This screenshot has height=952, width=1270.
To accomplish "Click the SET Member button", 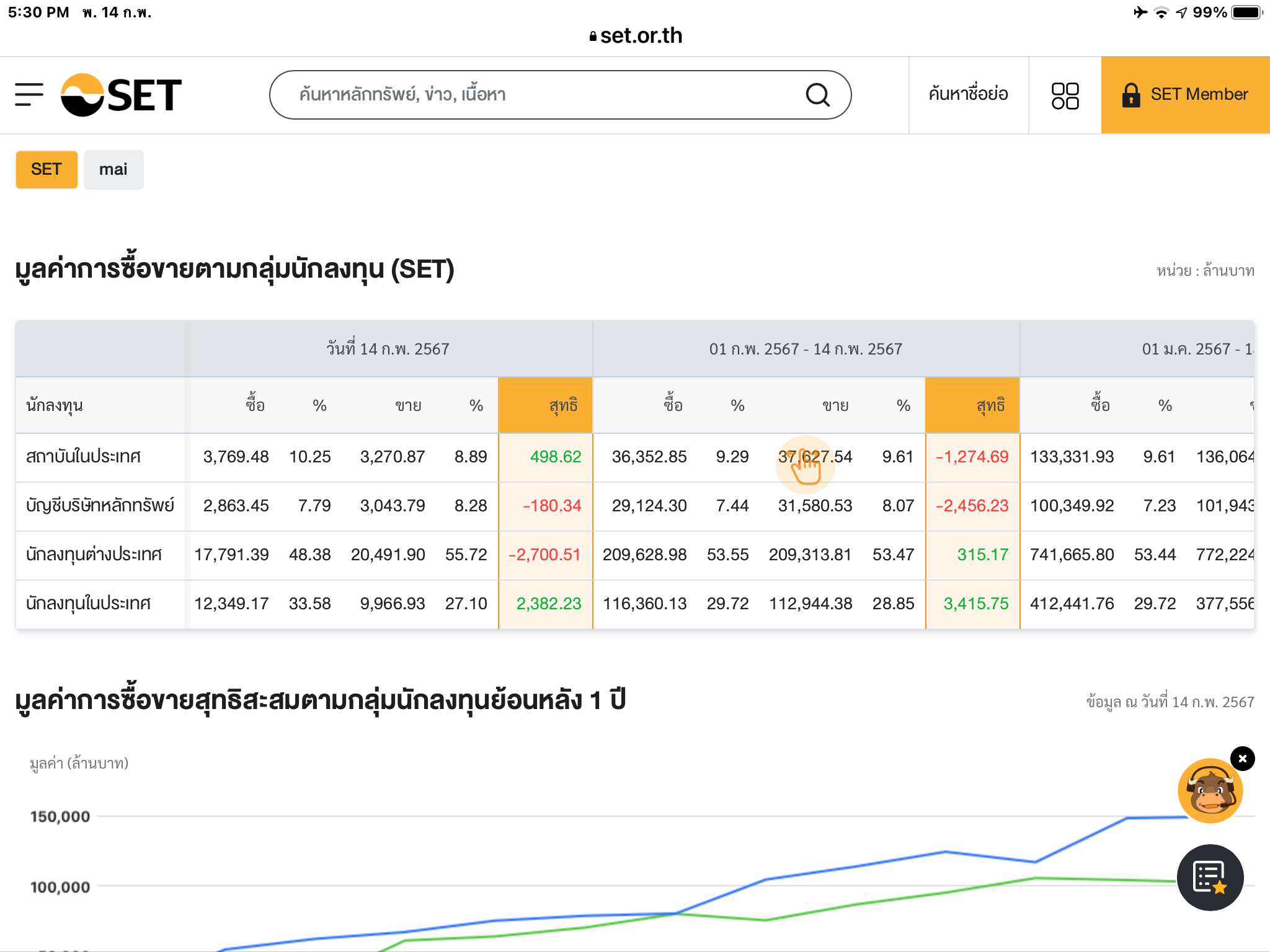I will click(x=1198, y=95).
